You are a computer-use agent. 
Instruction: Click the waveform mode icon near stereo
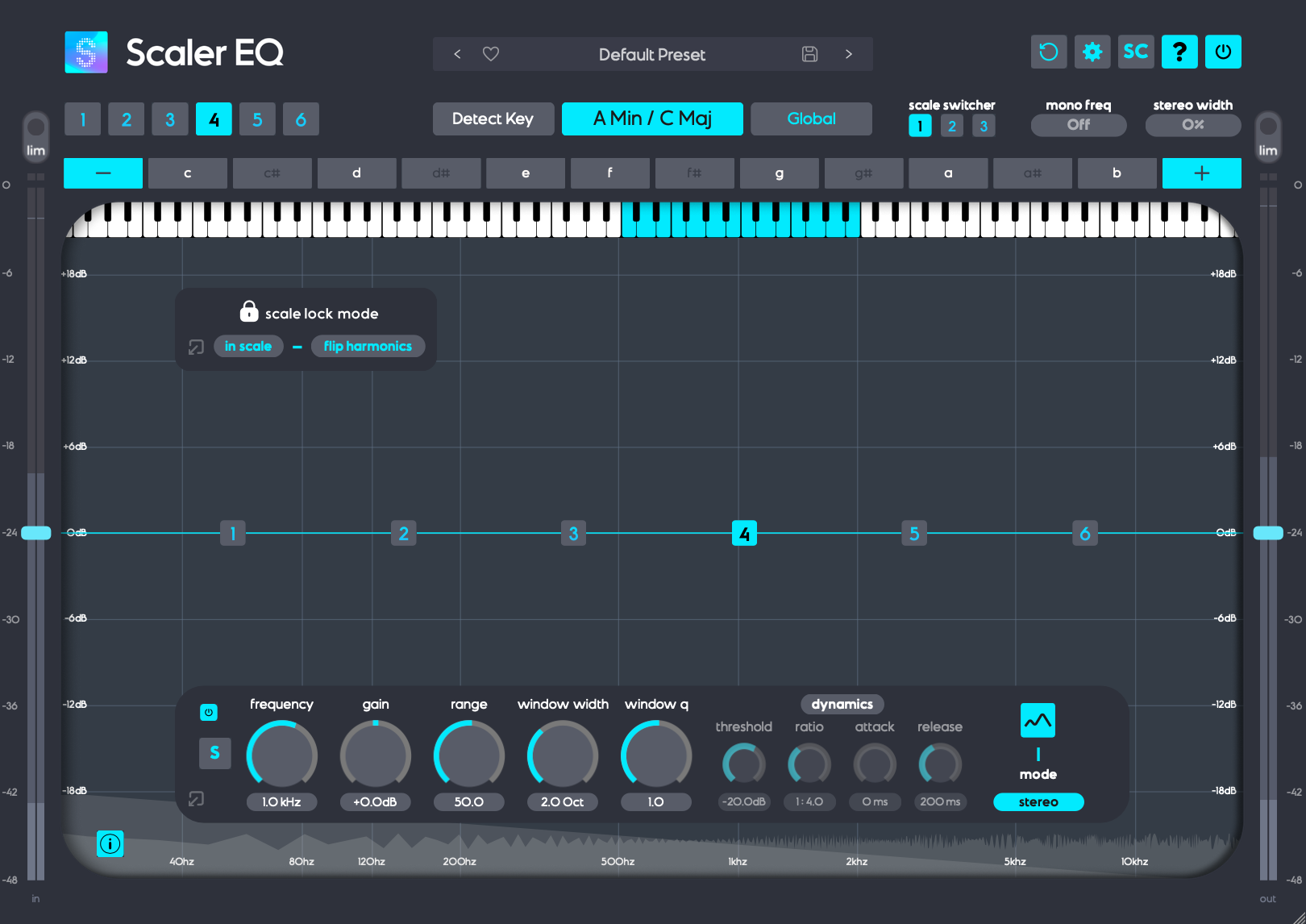(x=1038, y=719)
